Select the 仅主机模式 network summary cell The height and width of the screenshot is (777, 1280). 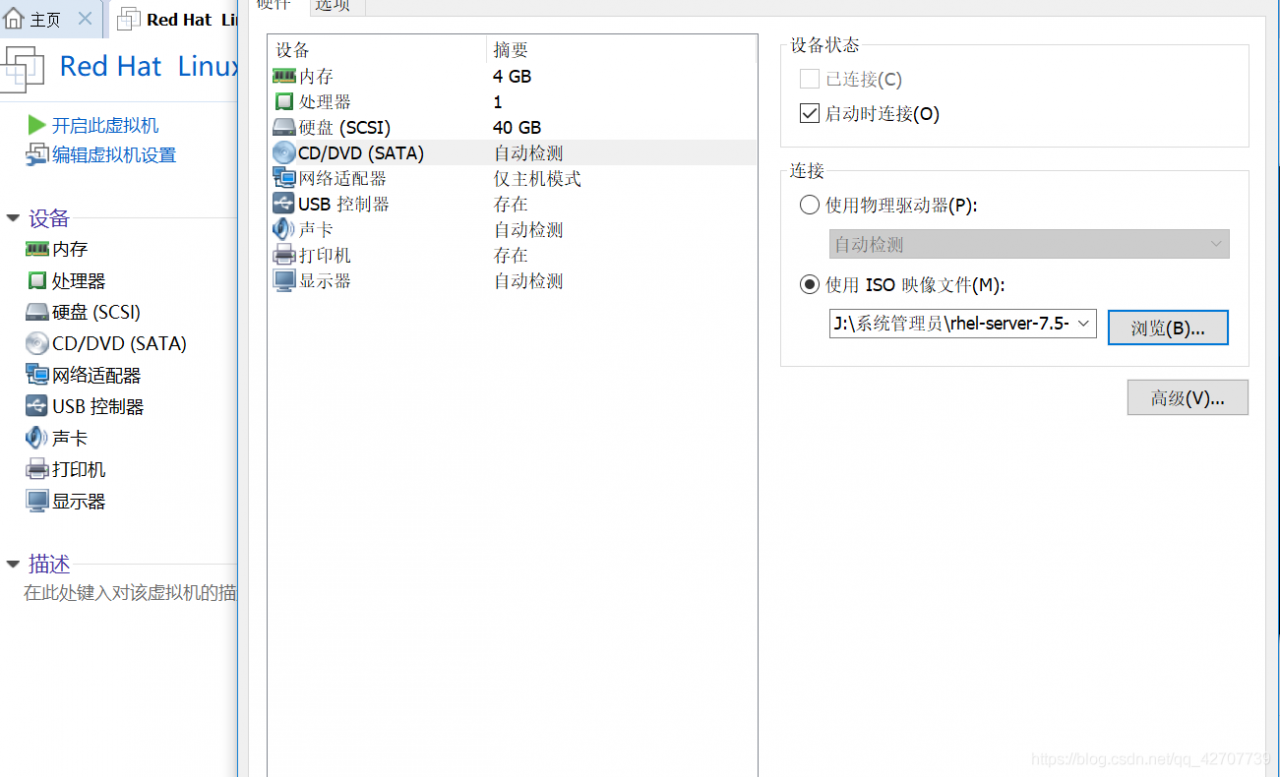click(x=537, y=179)
